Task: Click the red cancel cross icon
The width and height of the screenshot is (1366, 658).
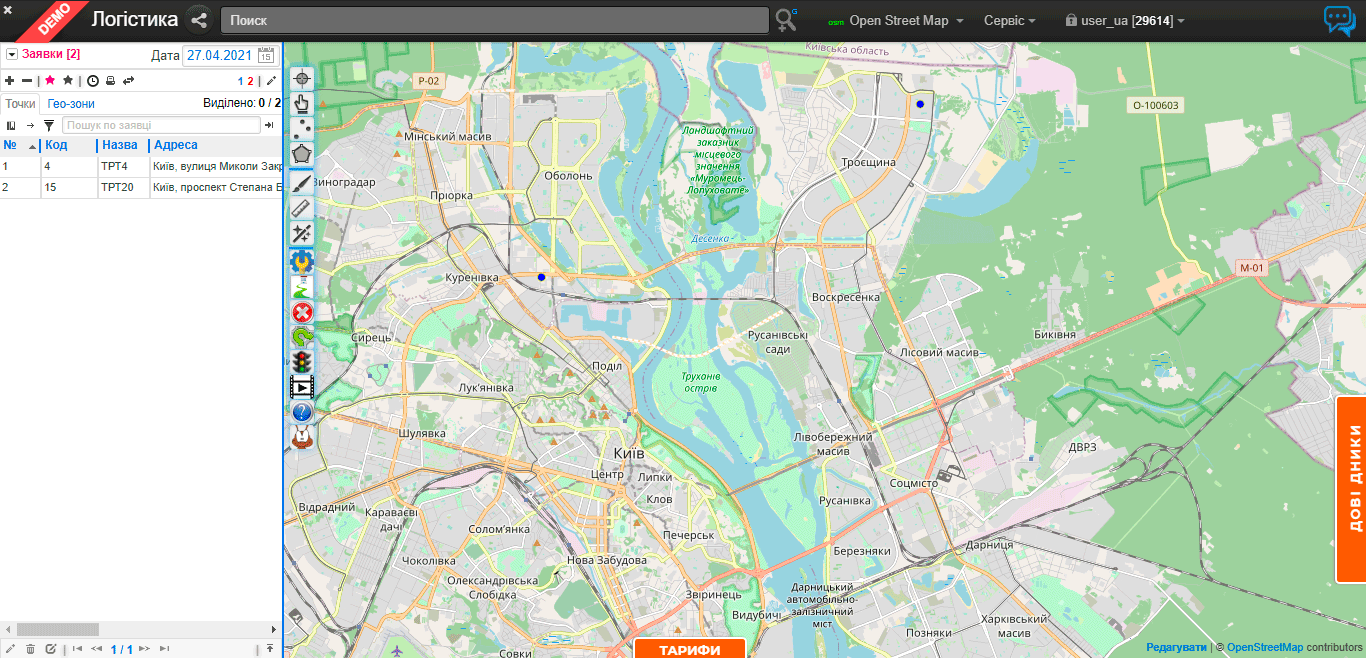Action: pyautogui.click(x=302, y=312)
